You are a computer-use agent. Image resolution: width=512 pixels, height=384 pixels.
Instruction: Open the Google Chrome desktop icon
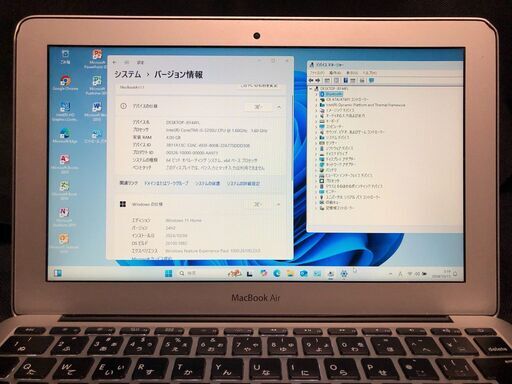[65, 83]
